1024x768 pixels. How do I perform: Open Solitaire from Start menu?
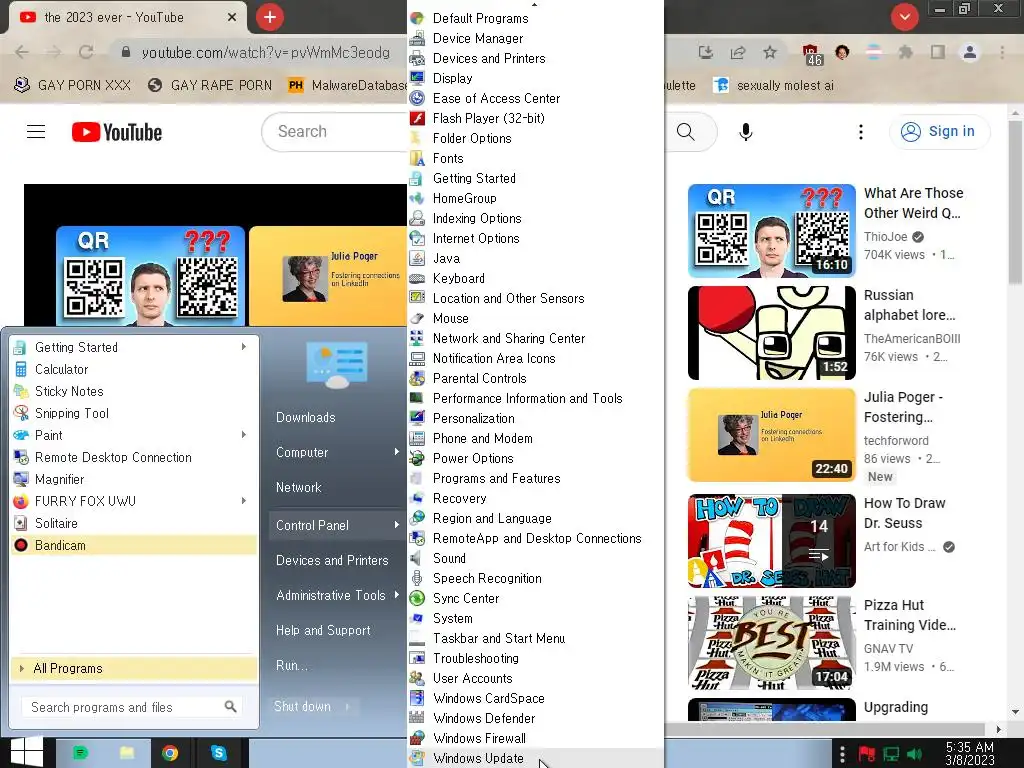point(134,523)
